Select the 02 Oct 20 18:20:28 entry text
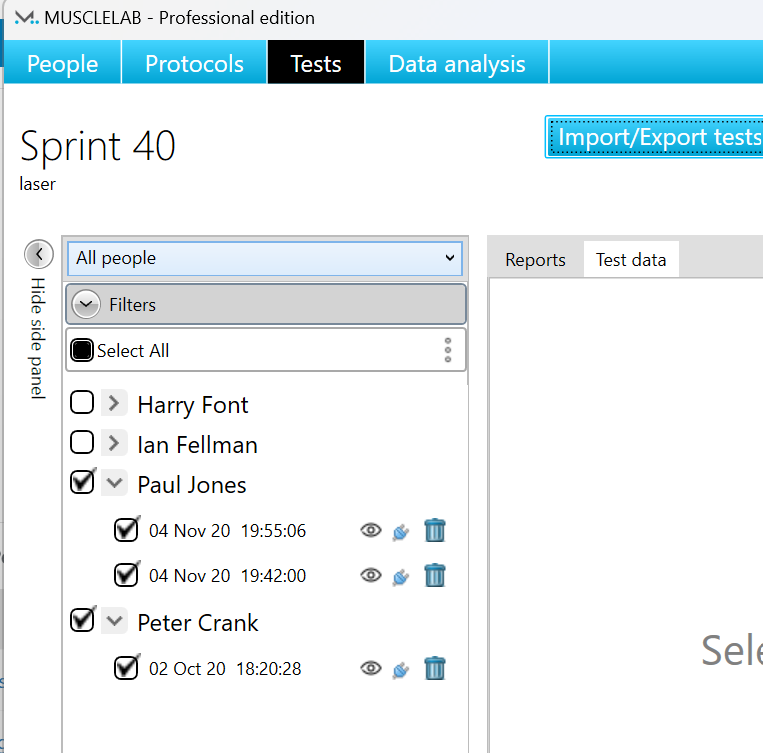Viewport: 763px width, 753px height. [225, 669]
